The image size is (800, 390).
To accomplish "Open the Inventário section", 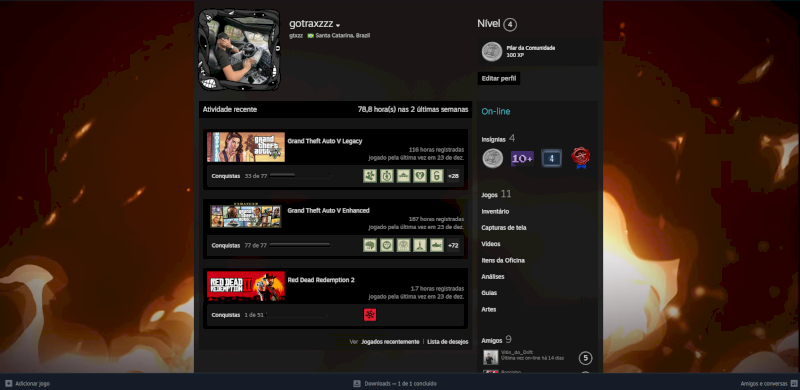I will (x=495, y=211).
